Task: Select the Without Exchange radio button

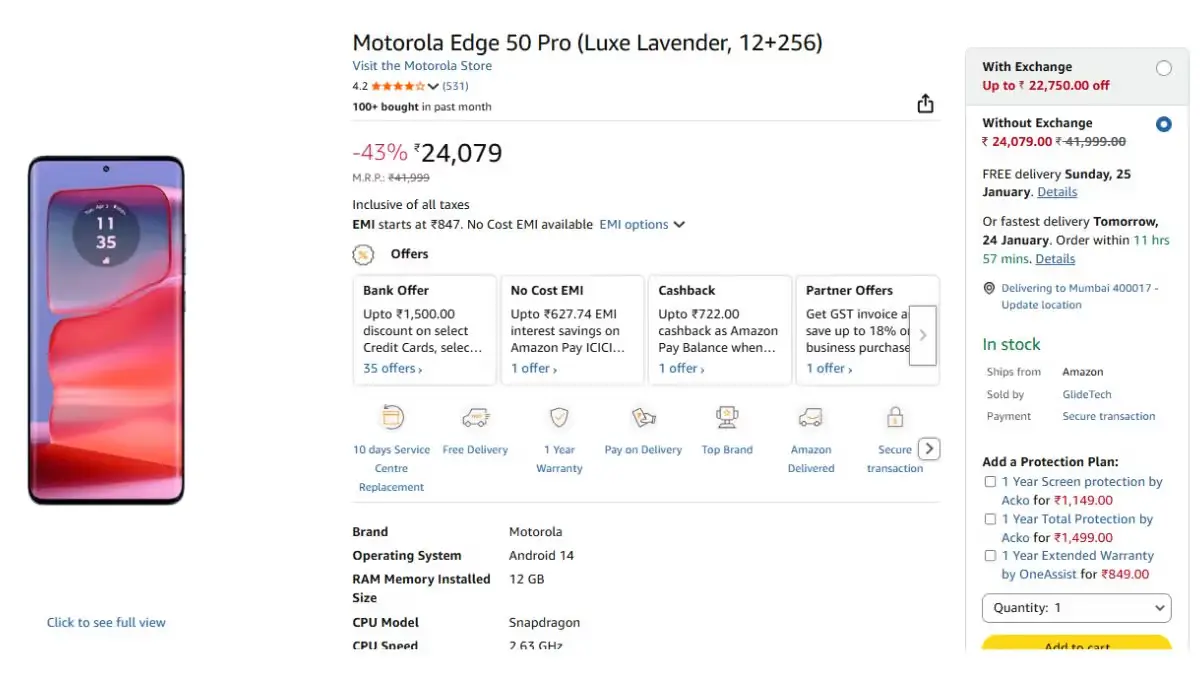Action: (x=1163, y=125)
